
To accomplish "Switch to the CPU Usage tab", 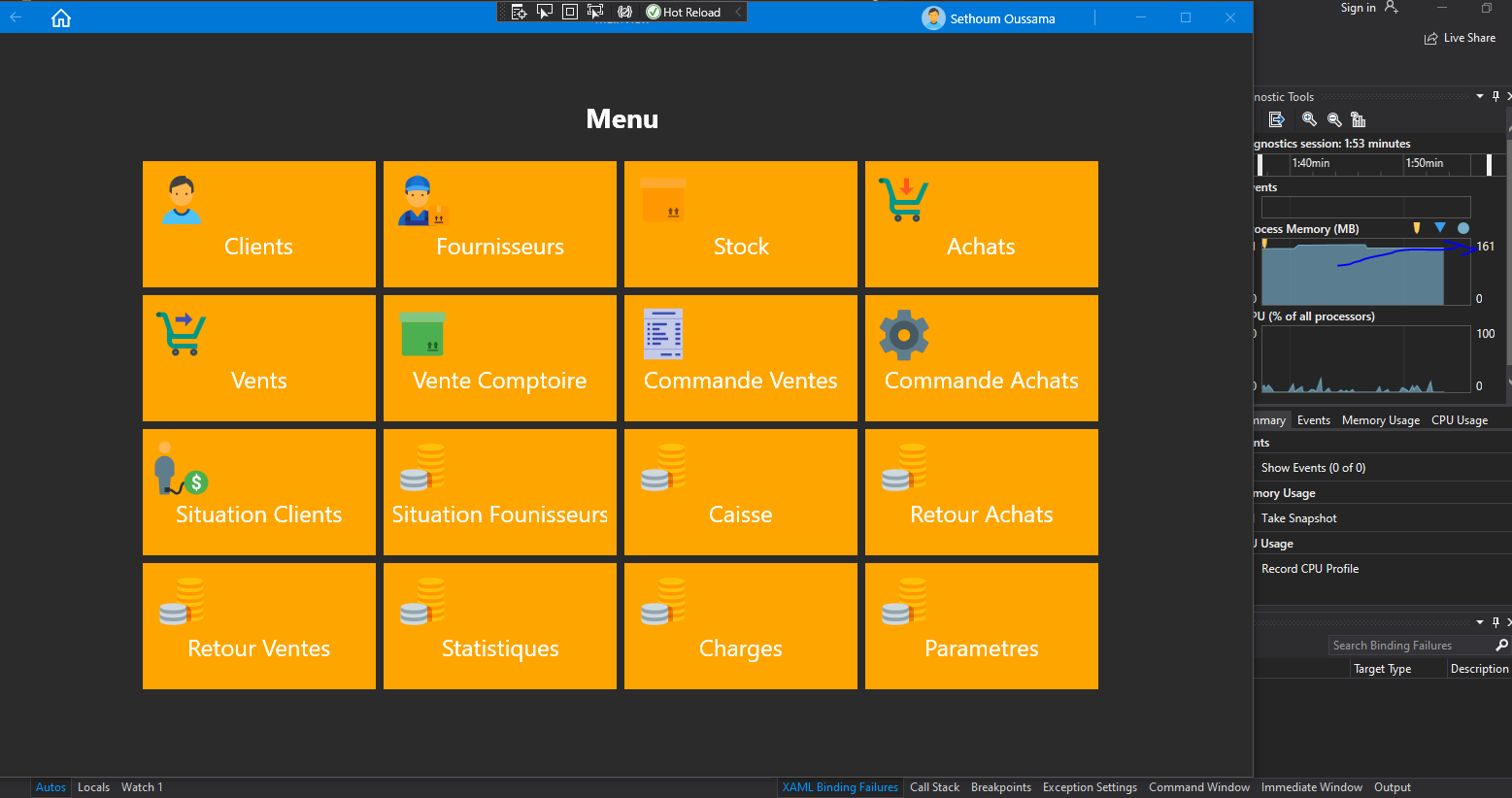I will [x=1459, y=420].
